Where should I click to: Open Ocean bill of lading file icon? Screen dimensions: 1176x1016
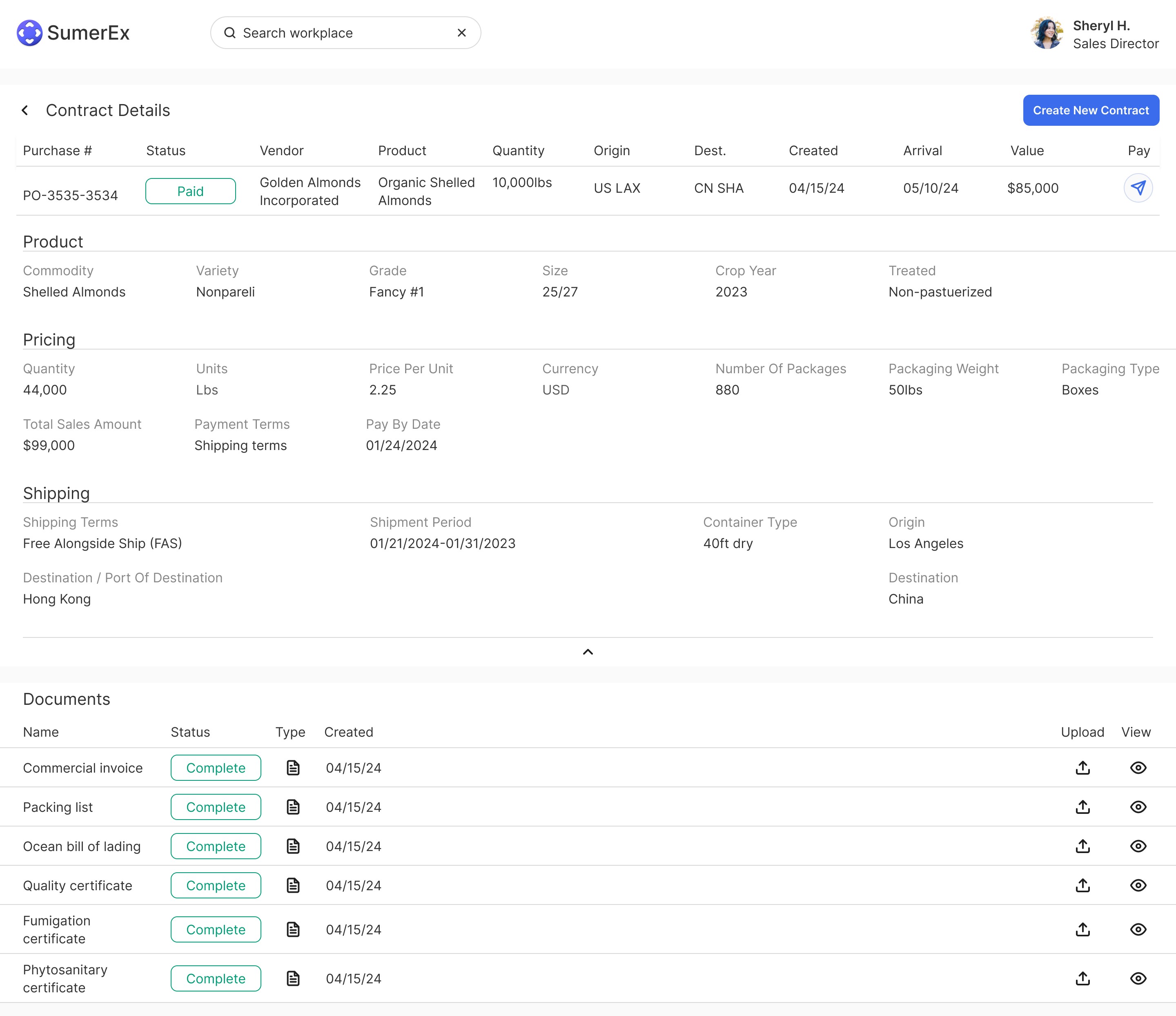tap(293, 846)
